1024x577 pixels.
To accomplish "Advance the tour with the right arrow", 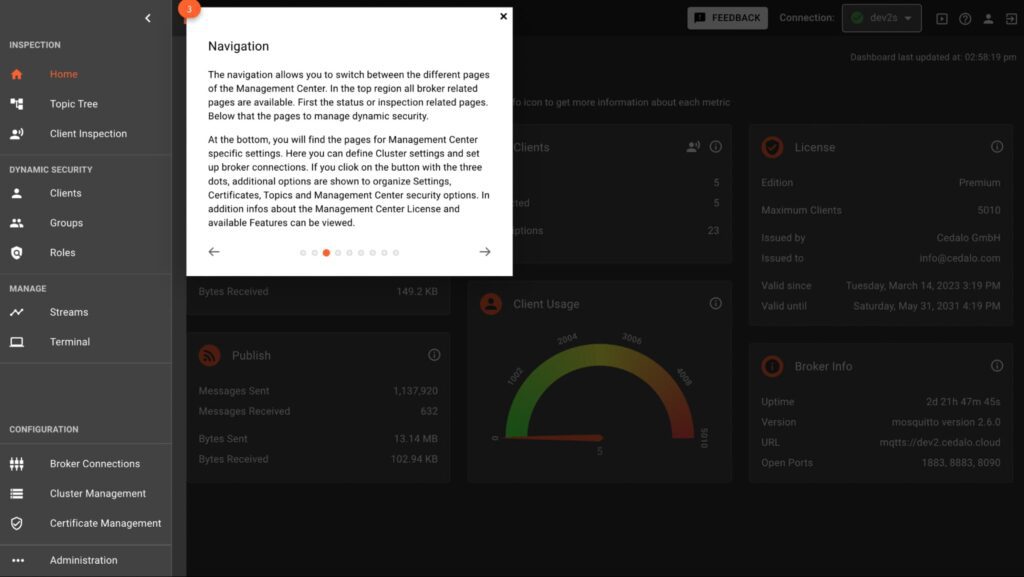I will click(x=485, y=252).
